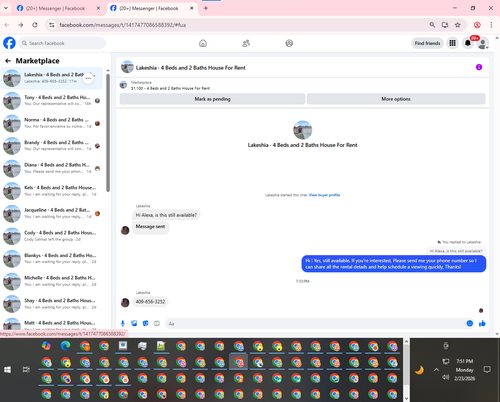
Task: Open Cody's 4 Beds and 2 Baths chat
Action: pos(52,236)
